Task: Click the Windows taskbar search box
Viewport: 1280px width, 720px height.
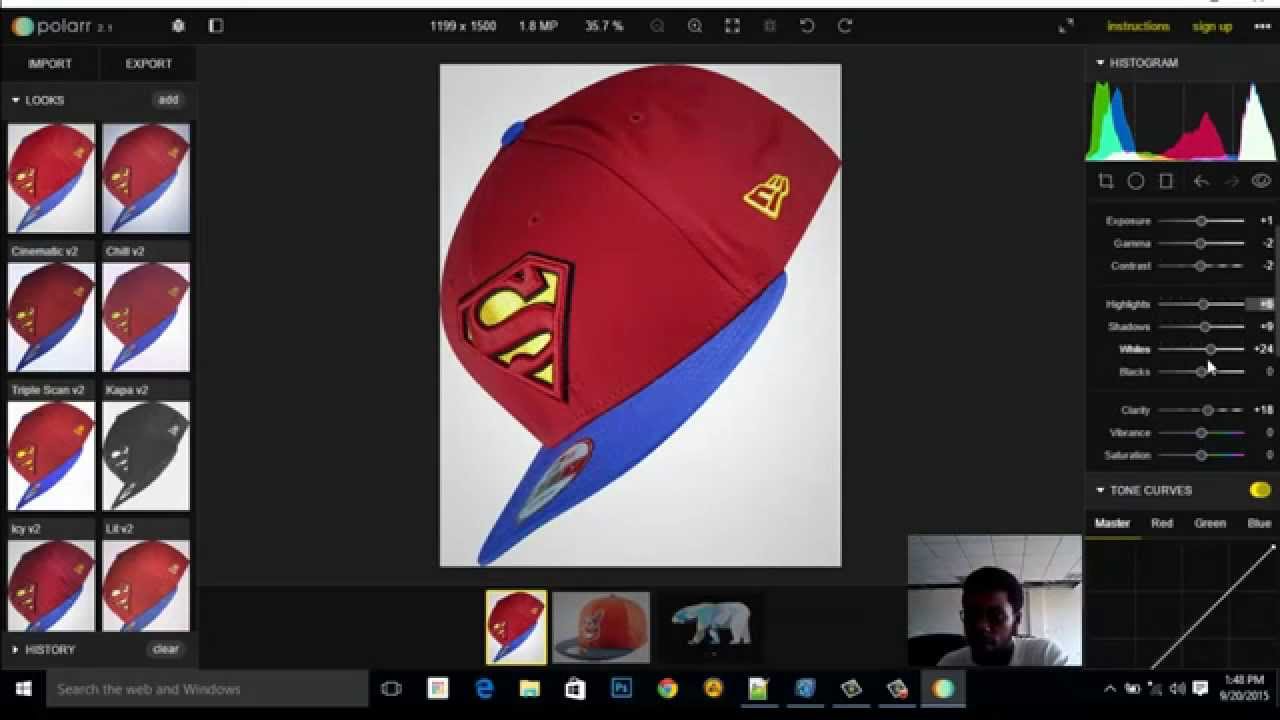Action: pyautogui.click(x=208, y=689)
